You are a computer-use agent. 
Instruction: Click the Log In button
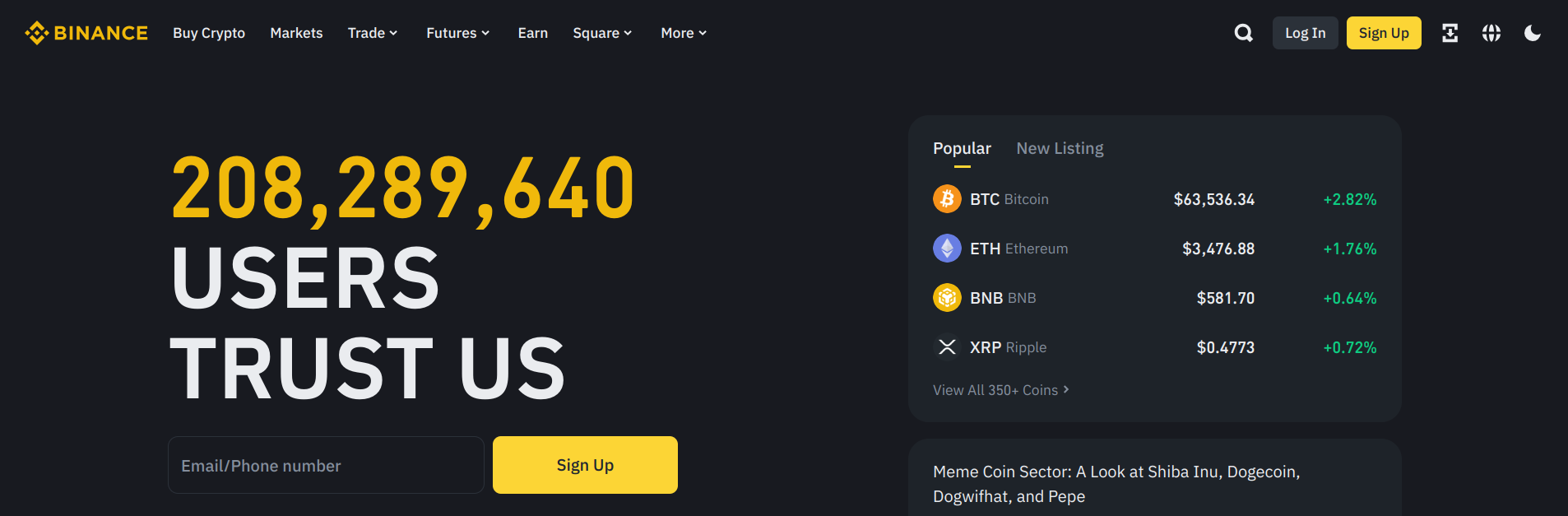coord(1305,33)
